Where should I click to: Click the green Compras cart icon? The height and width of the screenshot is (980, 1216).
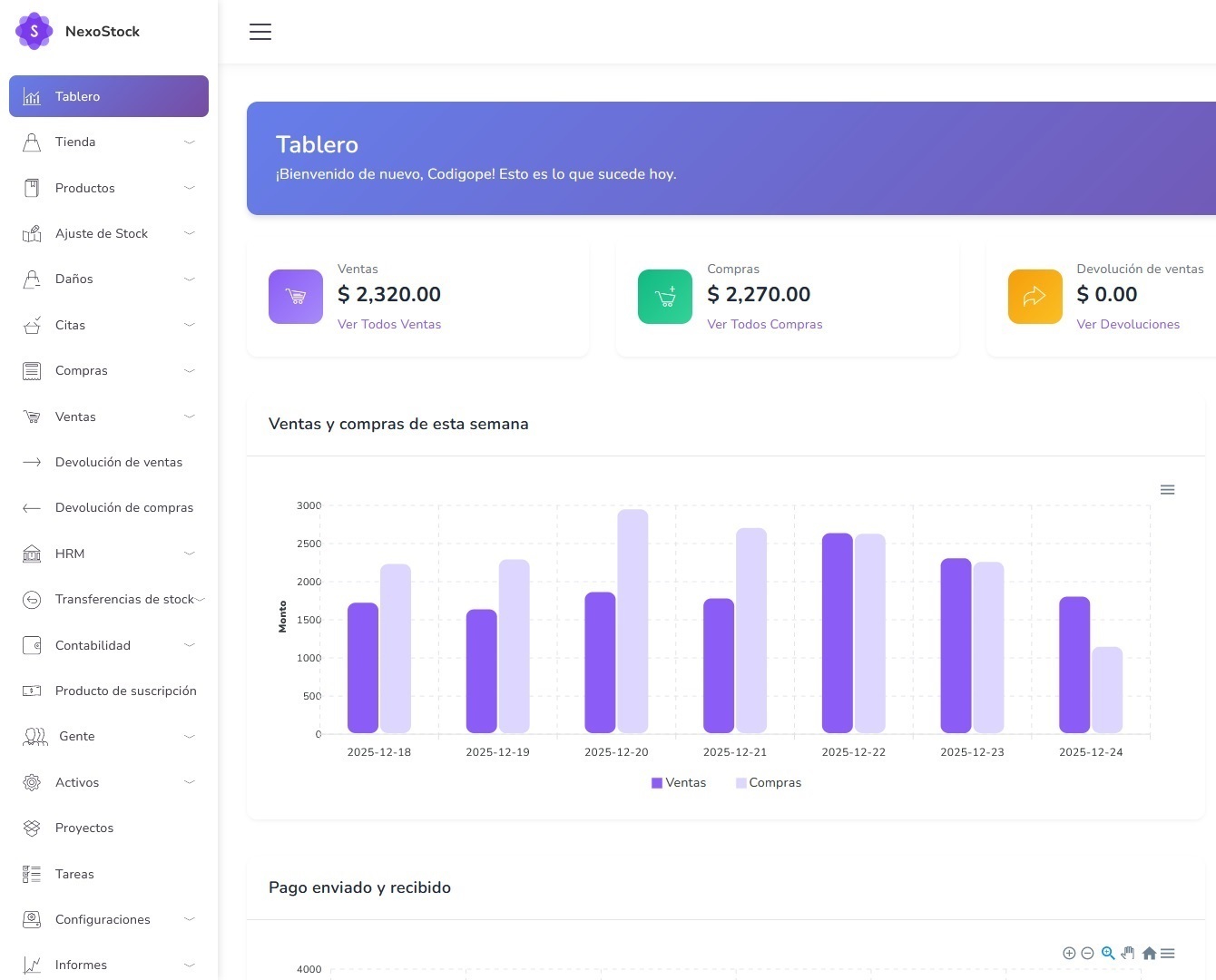[x=665, y=297]
